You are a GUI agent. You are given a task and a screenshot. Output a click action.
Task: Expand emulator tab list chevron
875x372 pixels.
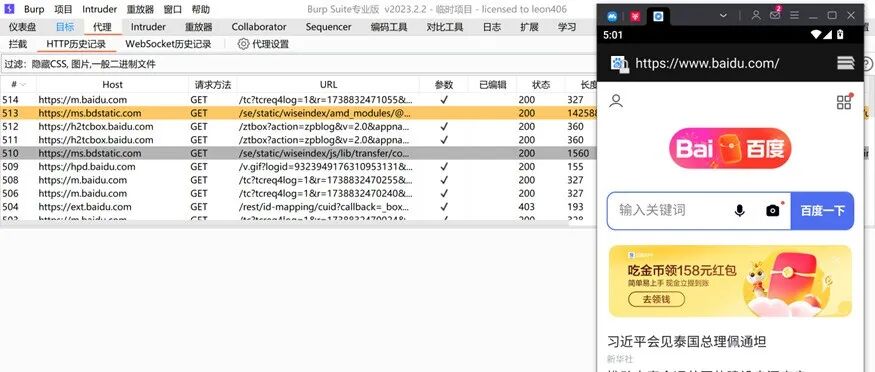point(724,16)
